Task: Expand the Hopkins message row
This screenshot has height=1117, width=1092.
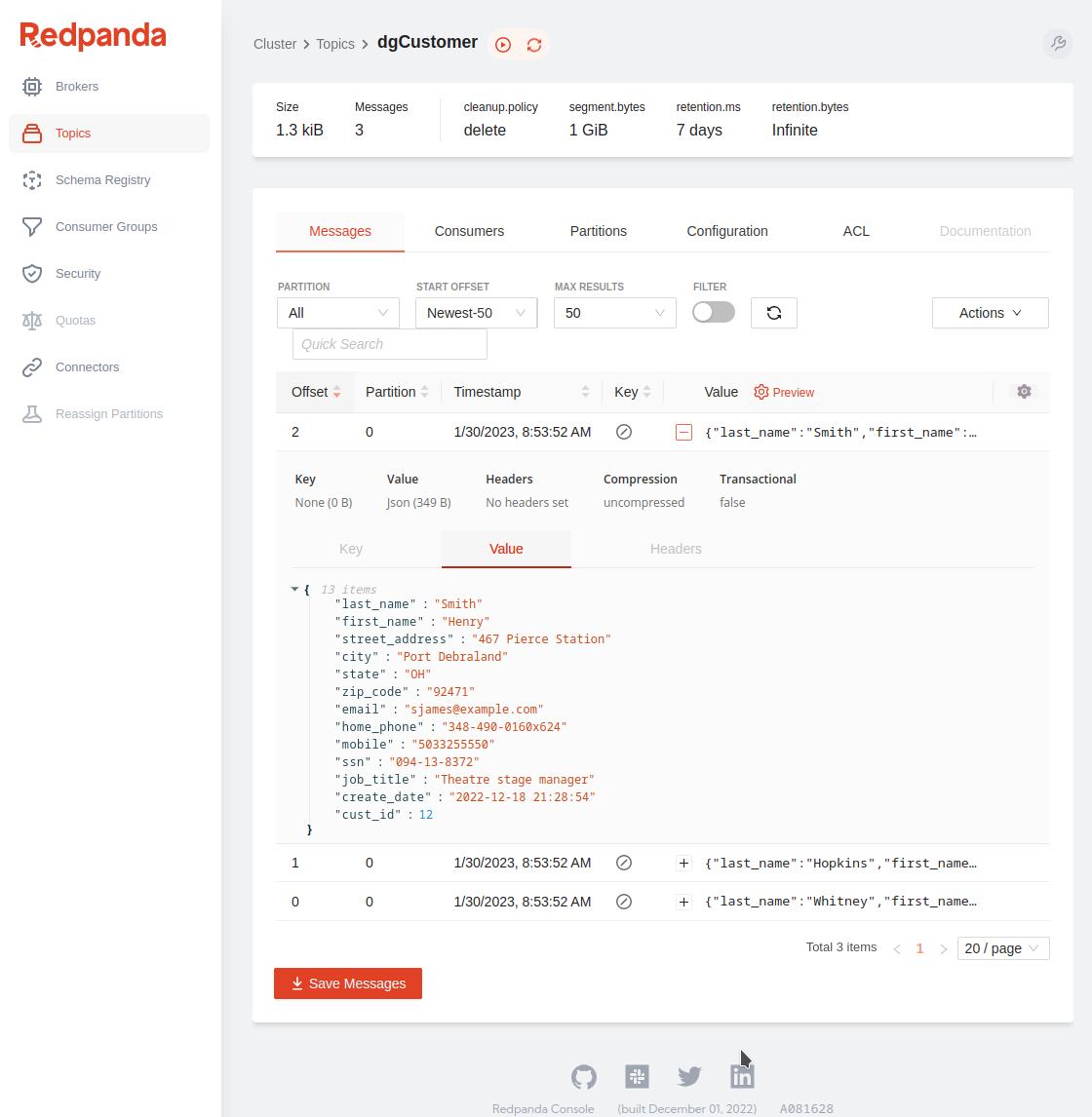Action: [x=683, y=864]
